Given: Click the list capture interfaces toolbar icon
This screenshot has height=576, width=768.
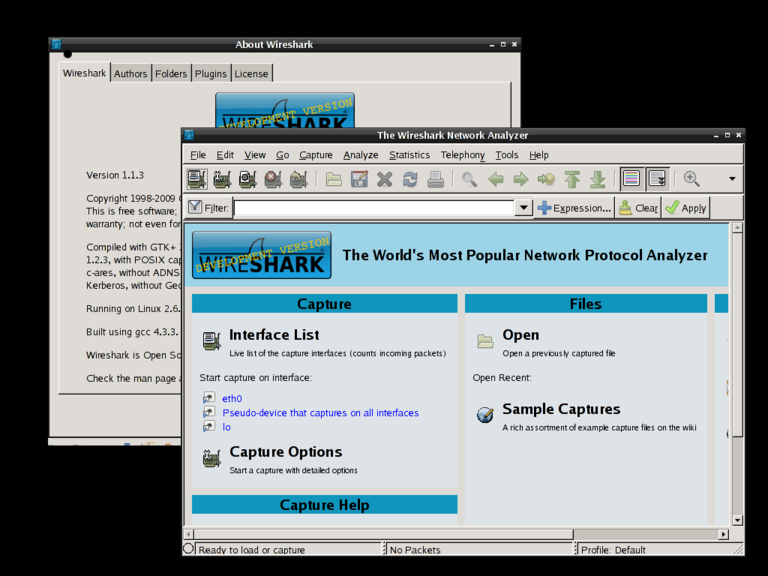Looking at the screenshot, I should click(x=197, y=179).
